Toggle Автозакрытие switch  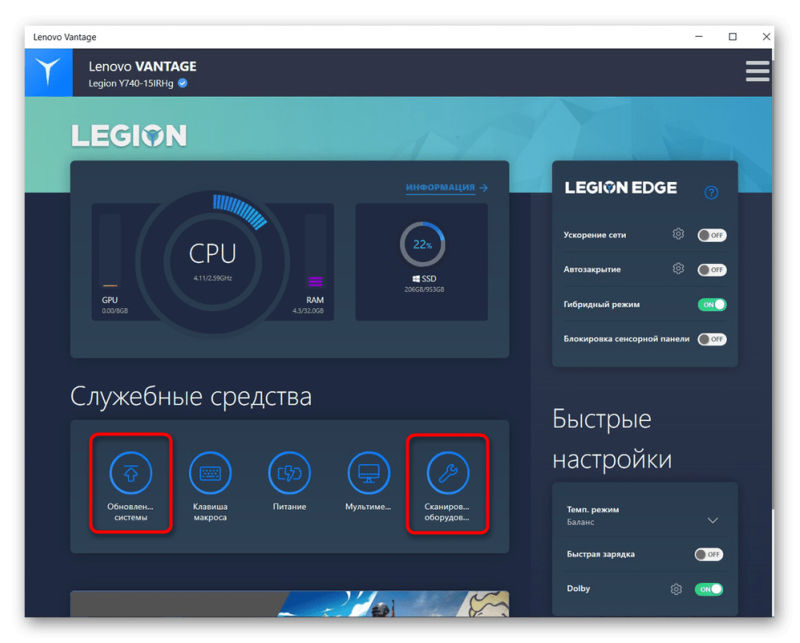(712, 270)
